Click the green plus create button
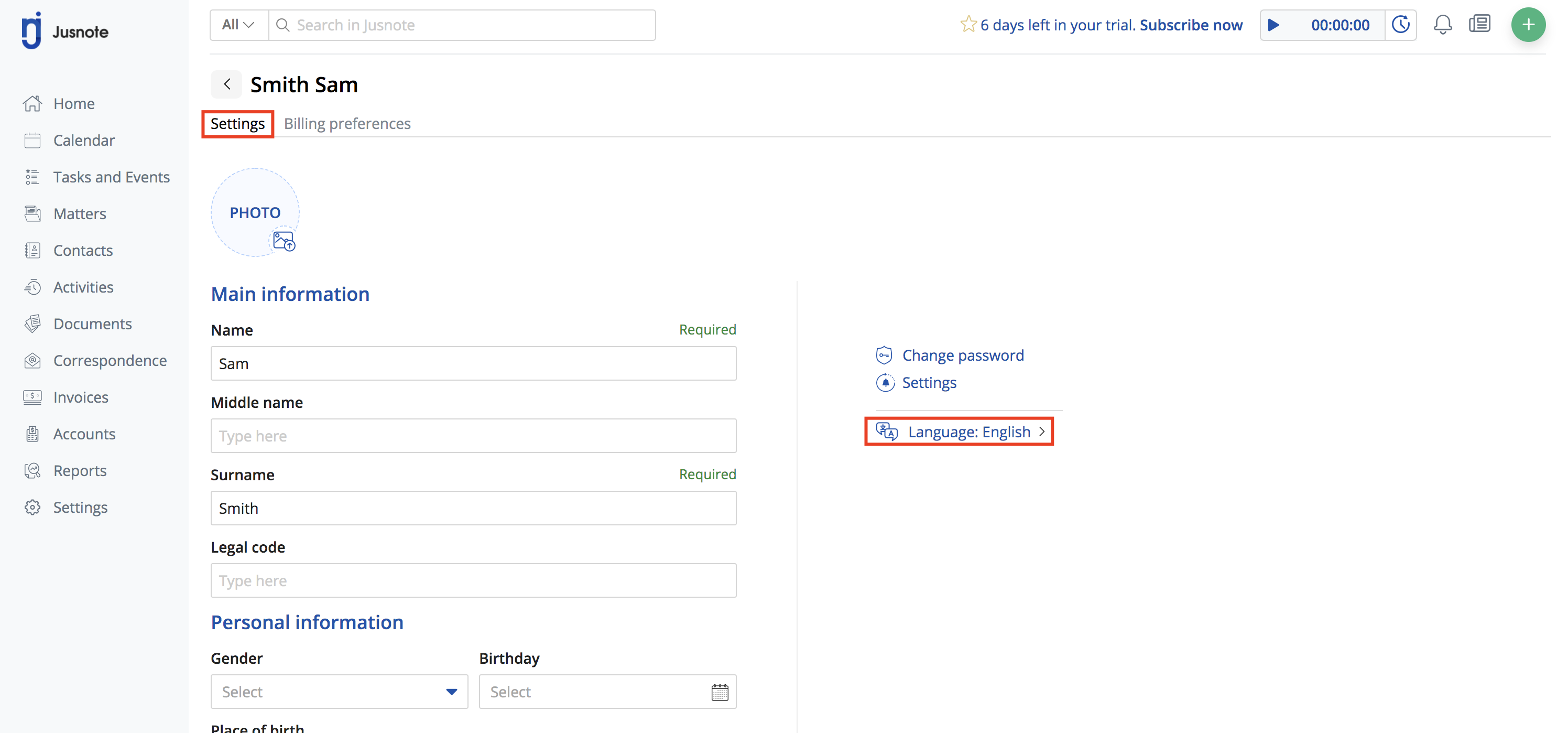 click(x=1528, y=25)
